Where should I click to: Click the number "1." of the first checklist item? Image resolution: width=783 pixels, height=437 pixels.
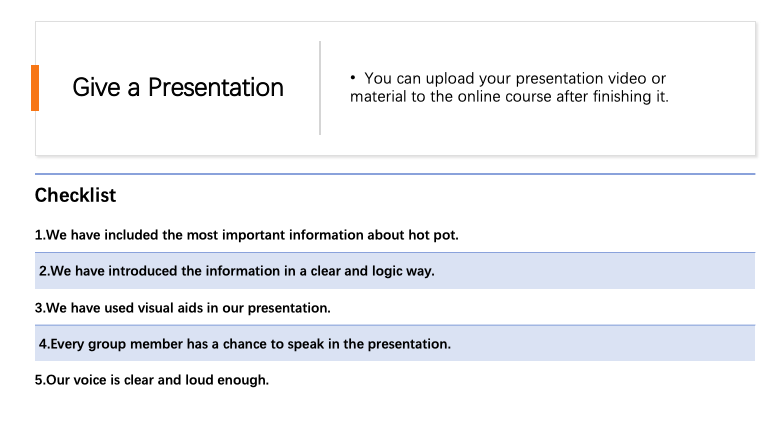point(40,235)
